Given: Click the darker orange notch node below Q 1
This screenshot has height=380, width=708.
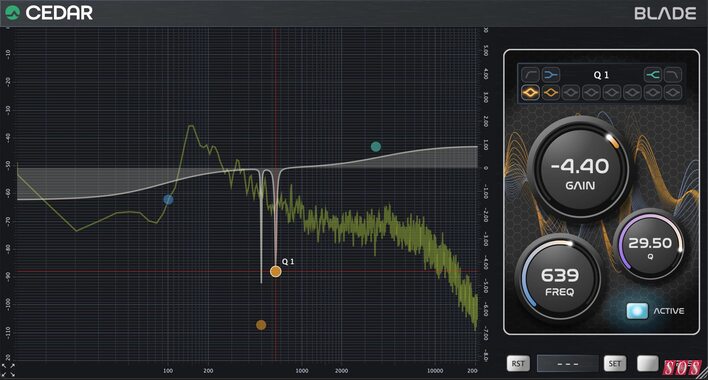Looking at the screenshot, I should click(261, 325).
